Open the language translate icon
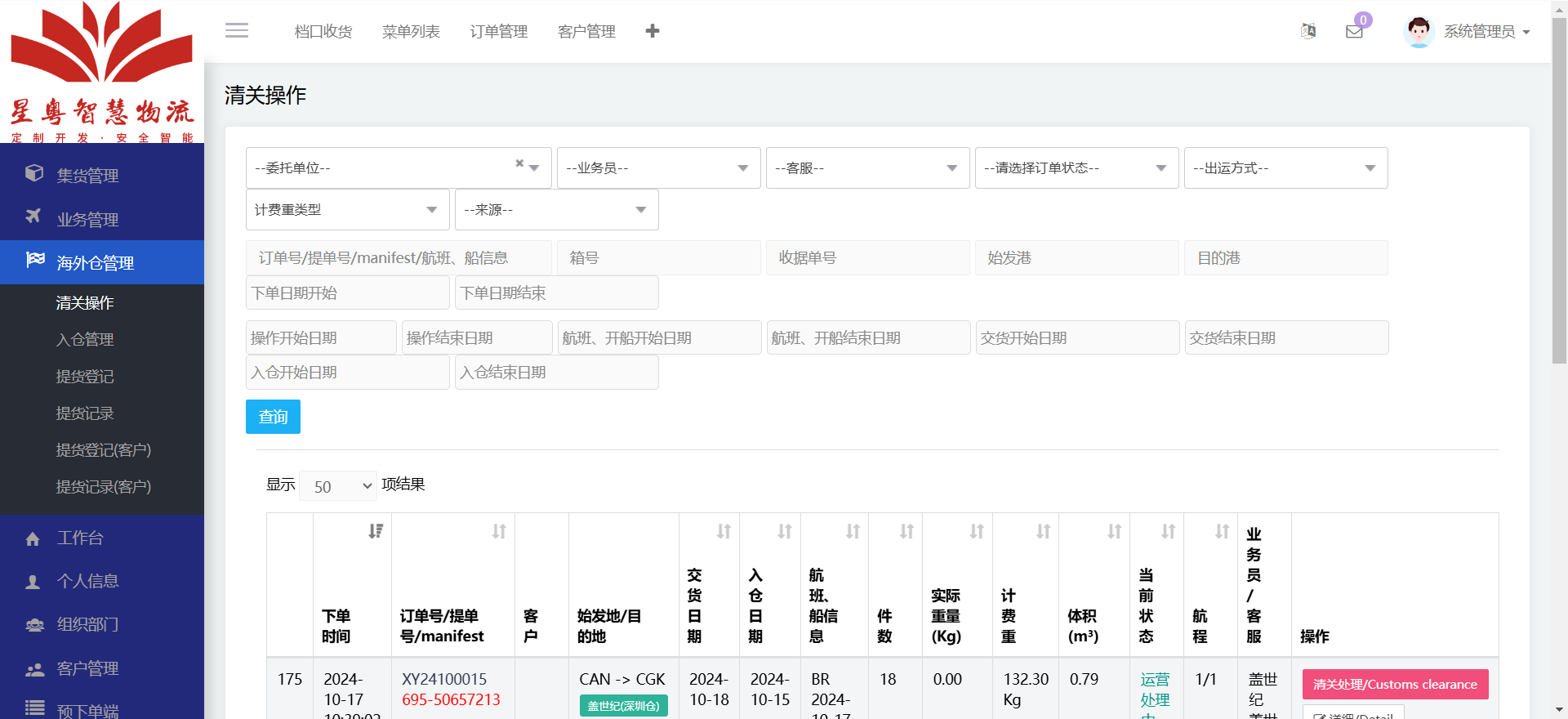Screen dimensions: 1568x719 pos(1308,31)
